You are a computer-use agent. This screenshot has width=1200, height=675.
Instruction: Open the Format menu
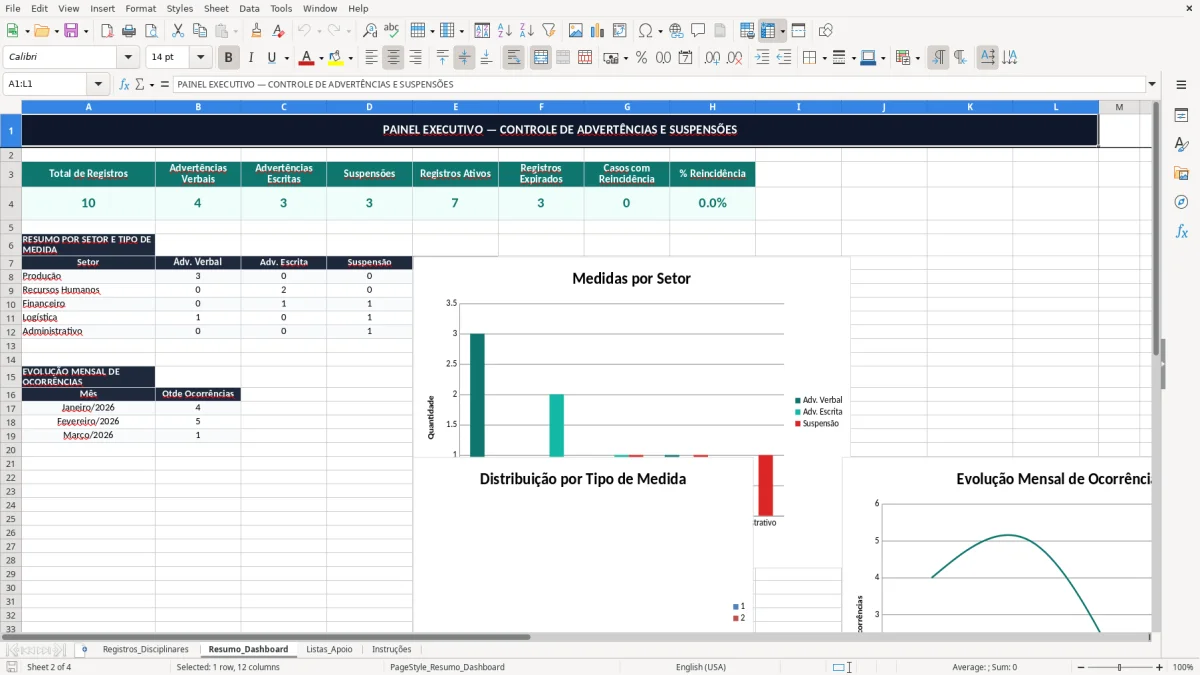click(140, 8)
